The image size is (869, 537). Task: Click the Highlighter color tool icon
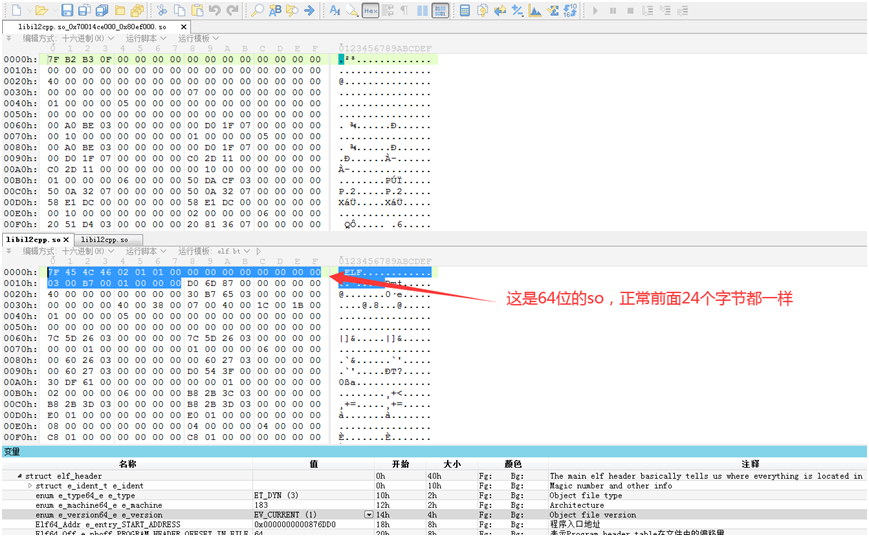(352, 10)
